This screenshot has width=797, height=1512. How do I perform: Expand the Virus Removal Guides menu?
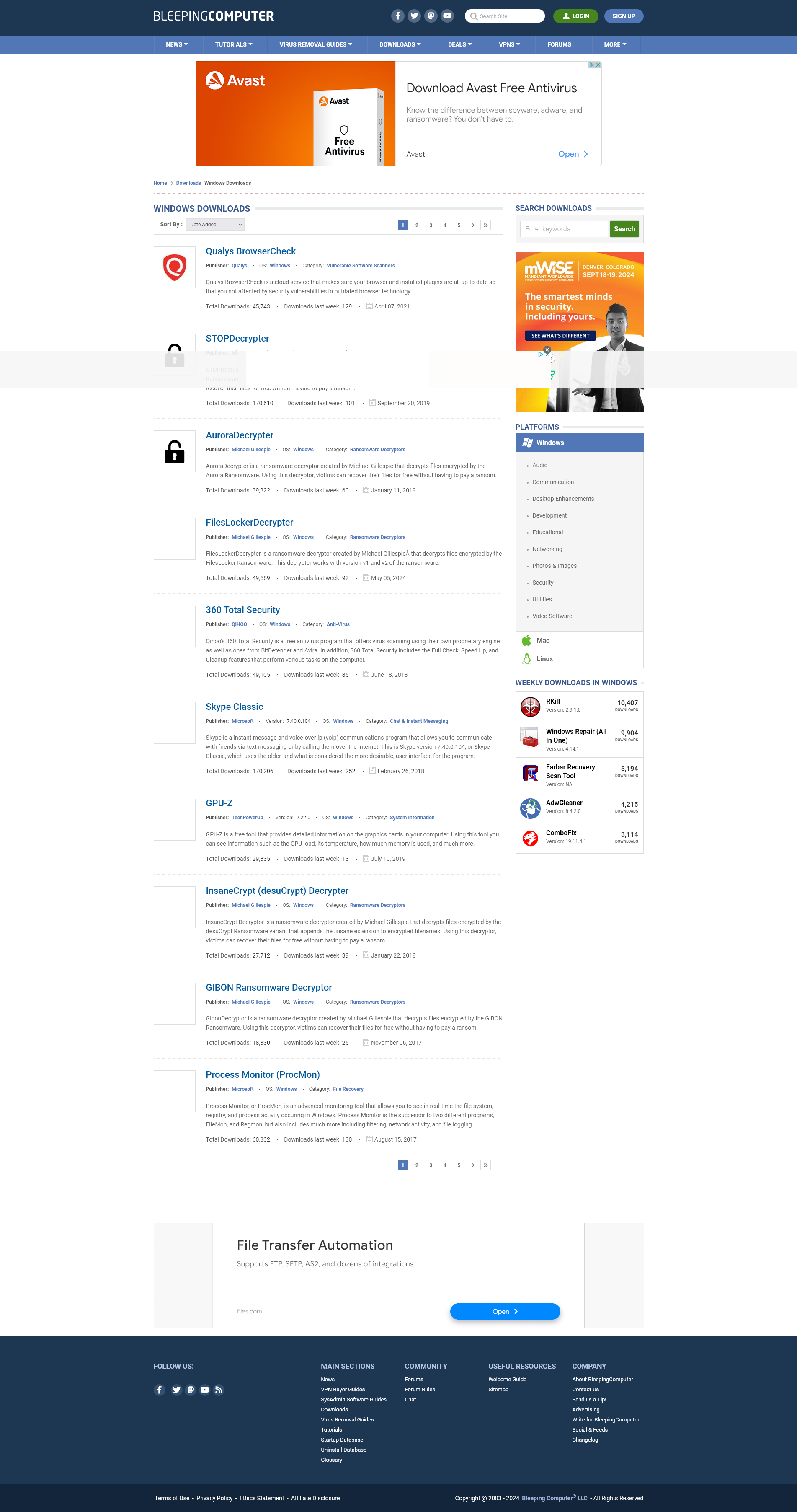(315, 44)
